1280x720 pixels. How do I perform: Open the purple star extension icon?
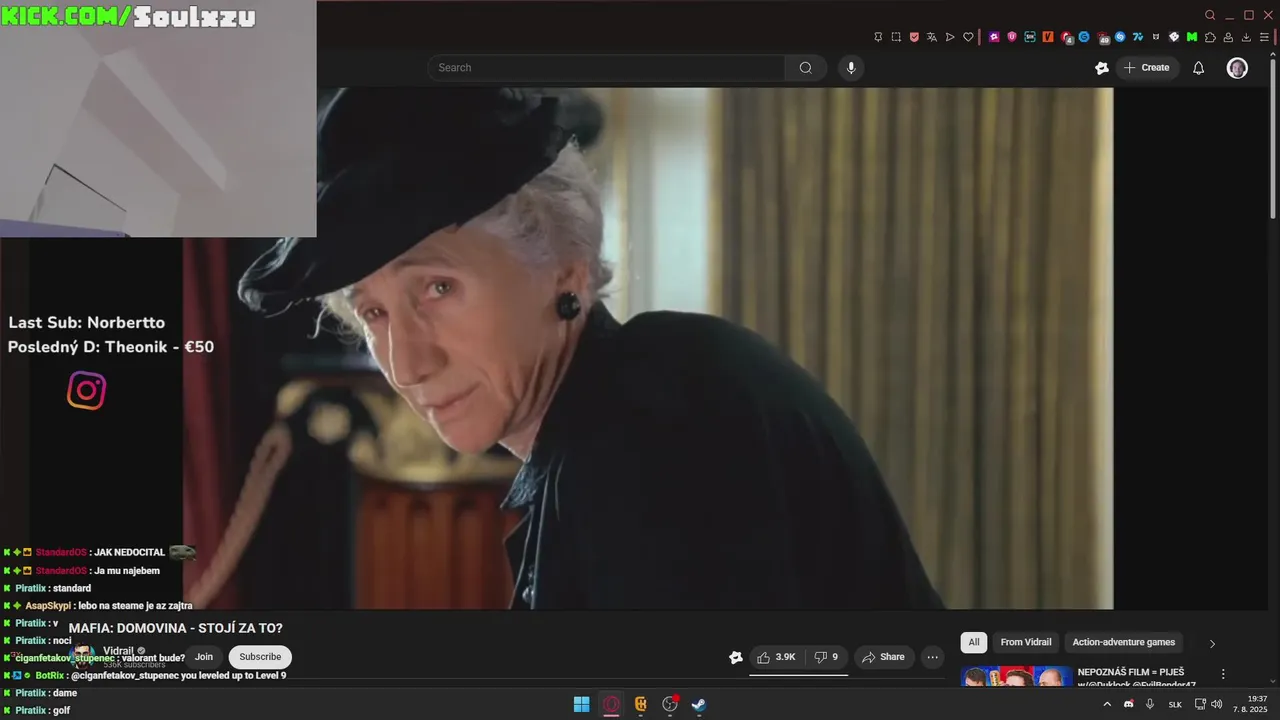coord(994,37)
